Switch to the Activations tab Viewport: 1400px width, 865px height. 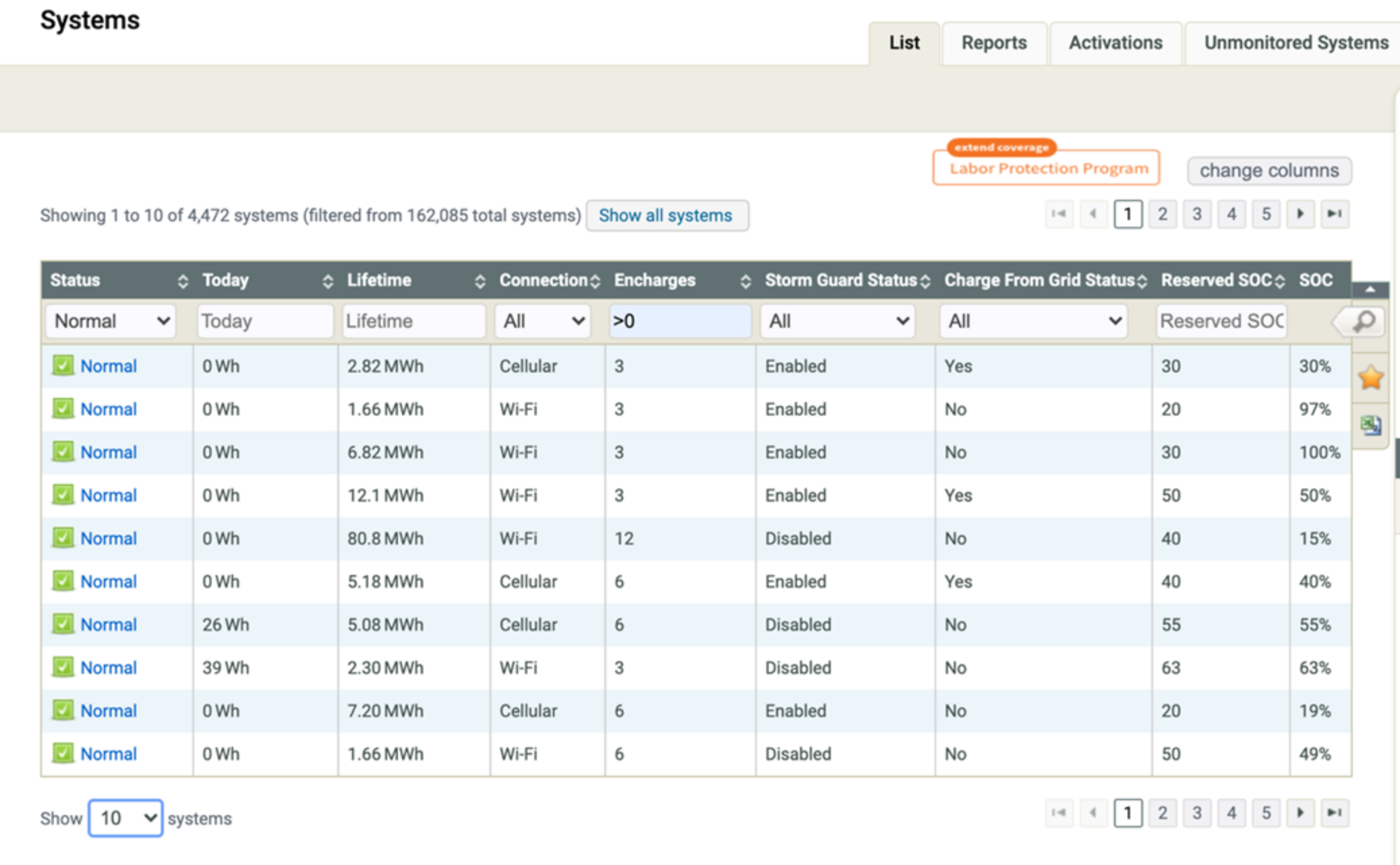coord(1115,43)
